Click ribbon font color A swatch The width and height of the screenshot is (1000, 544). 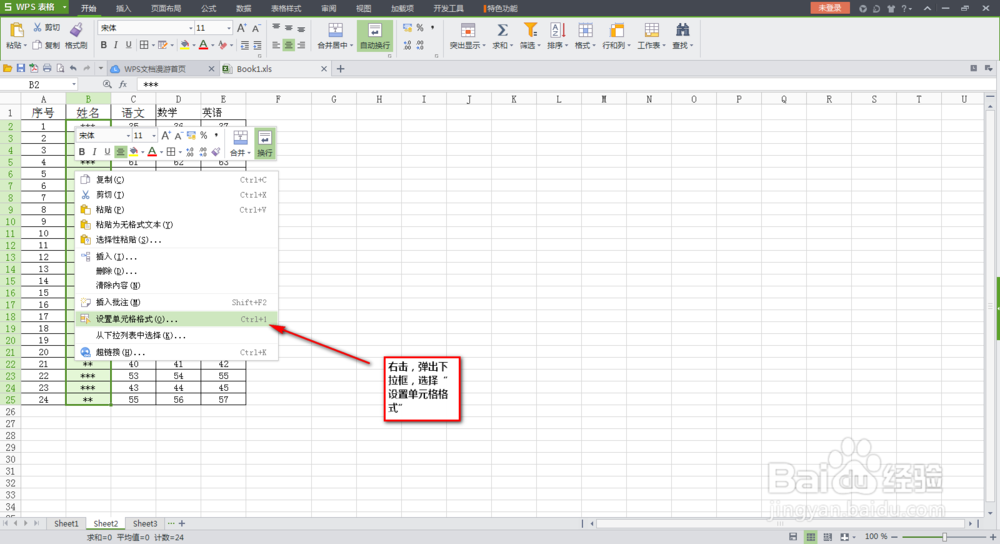(x=203, y=45)
